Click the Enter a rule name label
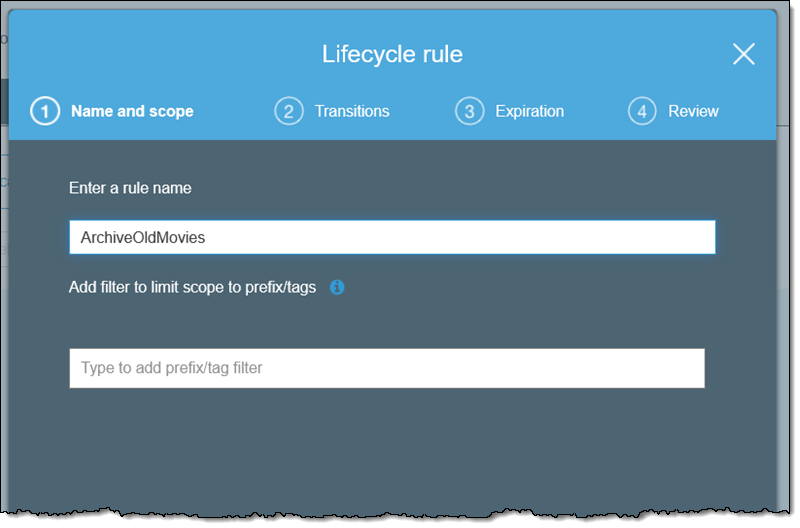The width and height of the screenshot is (800, 528). (130, 188)
